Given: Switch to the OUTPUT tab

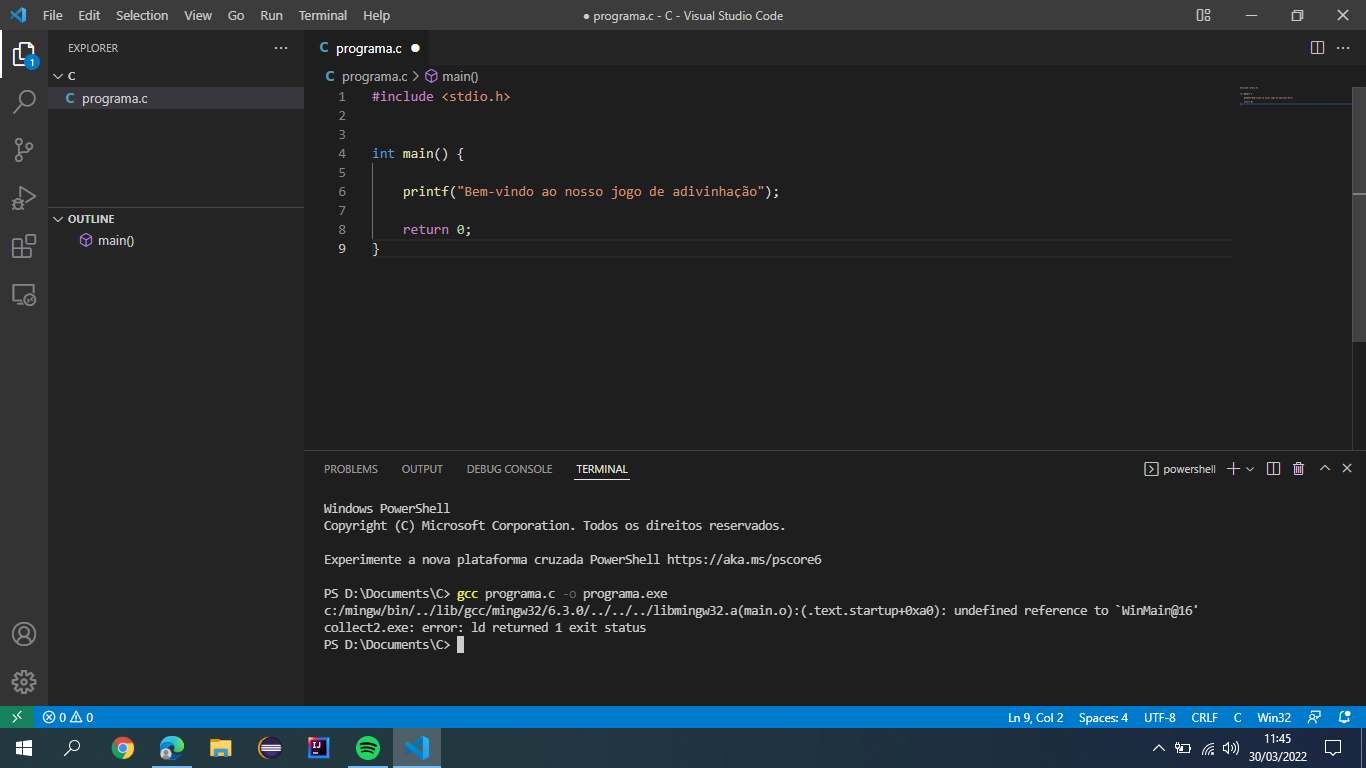Looking at the screenshot, I should 422,469.
